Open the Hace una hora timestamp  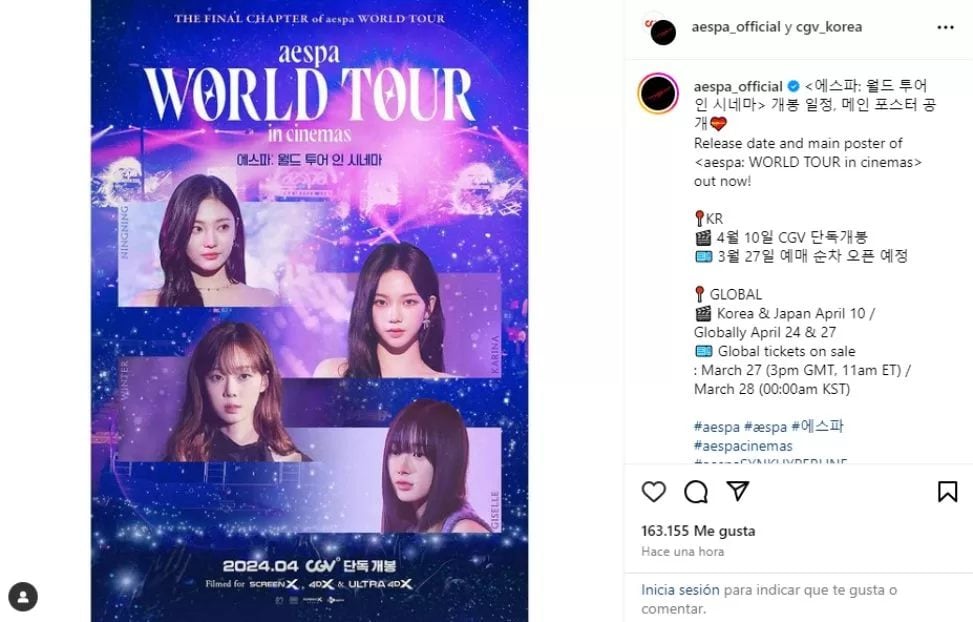coord(683,551)
